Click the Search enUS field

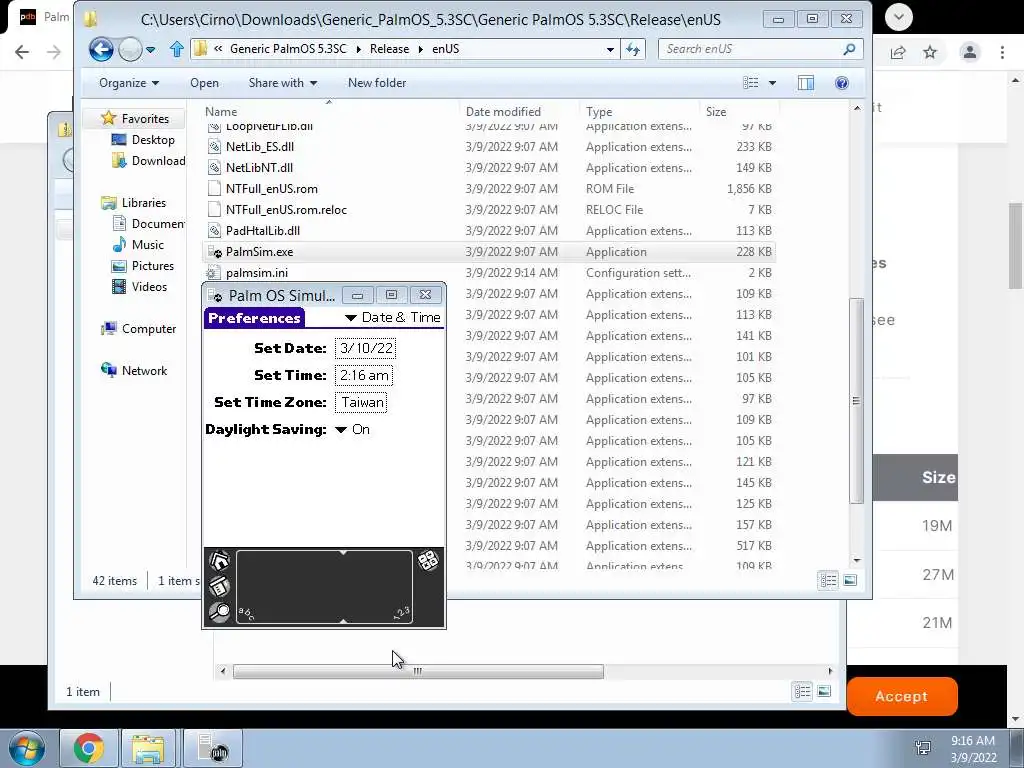760,49
